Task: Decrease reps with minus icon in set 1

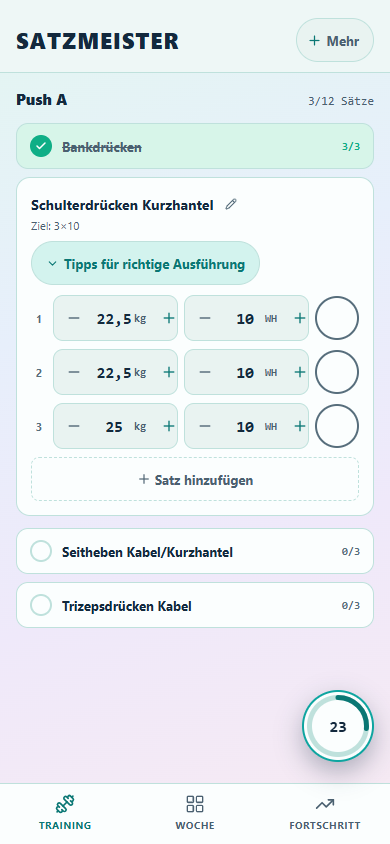Action: 205,318
